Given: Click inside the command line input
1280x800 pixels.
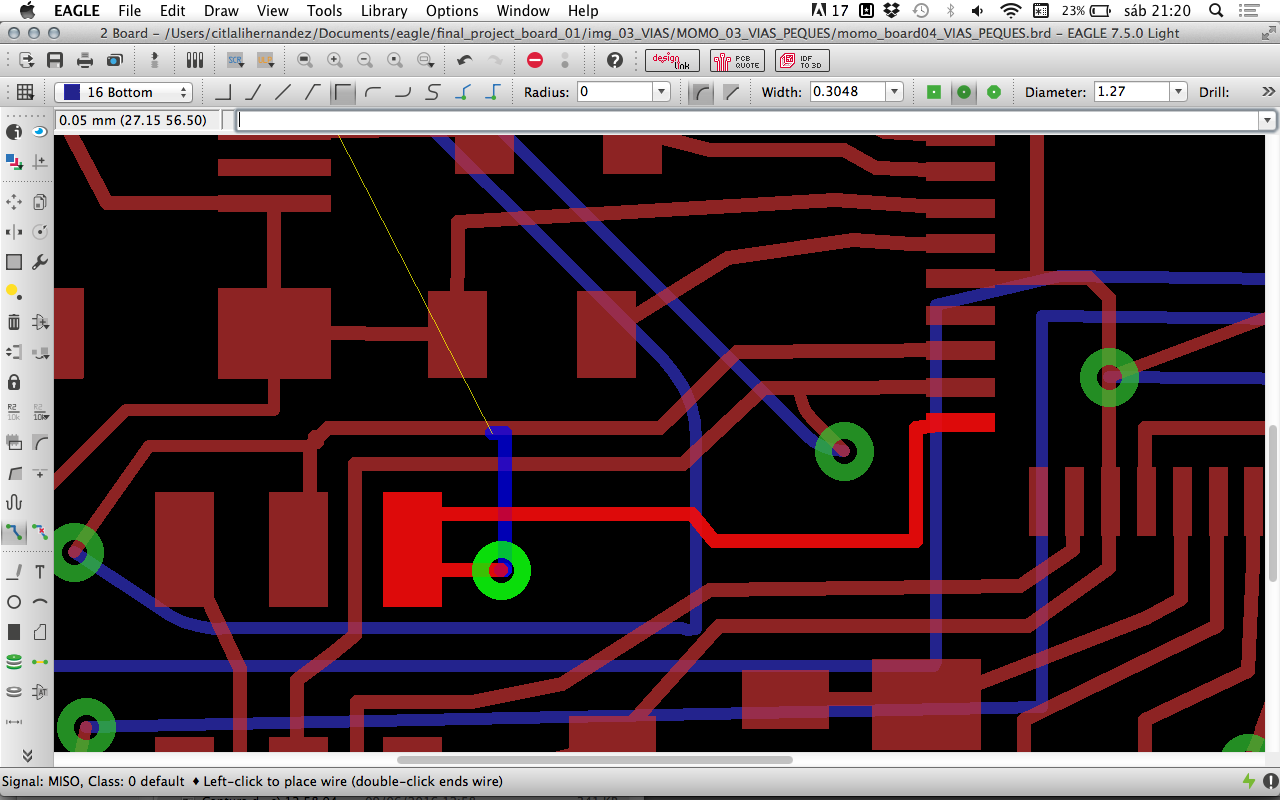Looking at the screenshot, I should click(748, 120).
